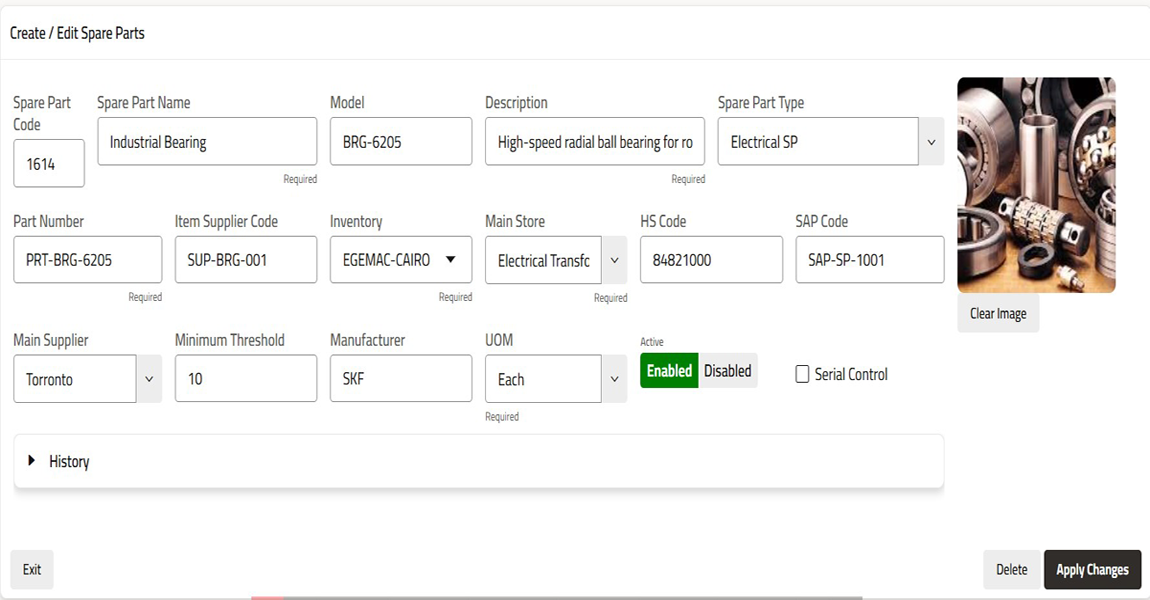
Task: Click into the Model input field
Action: tap(400, 142)
